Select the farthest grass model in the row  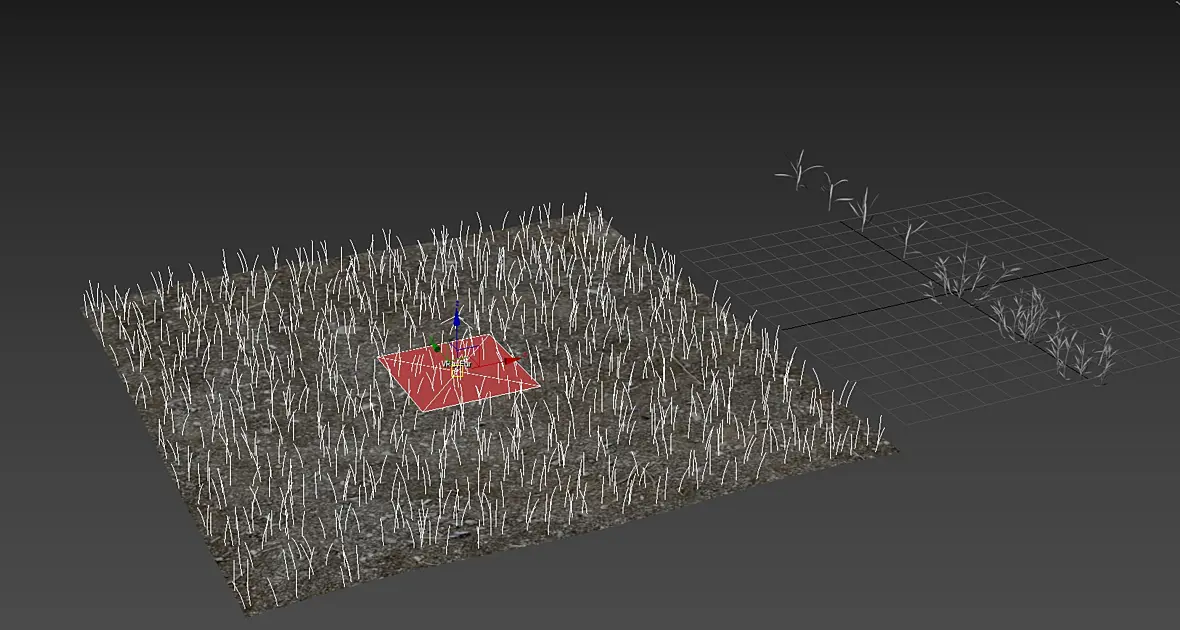coord(798,170)
